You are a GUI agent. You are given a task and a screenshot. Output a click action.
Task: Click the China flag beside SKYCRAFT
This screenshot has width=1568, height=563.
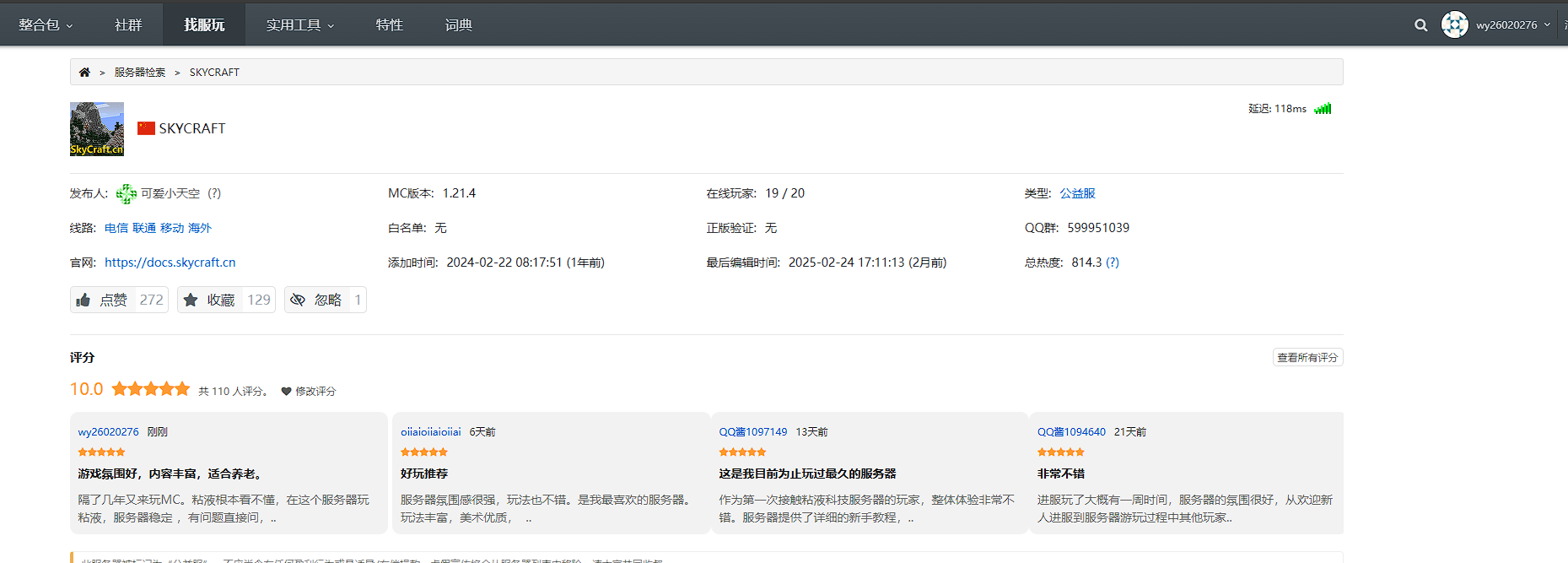(x=147, y=128)
